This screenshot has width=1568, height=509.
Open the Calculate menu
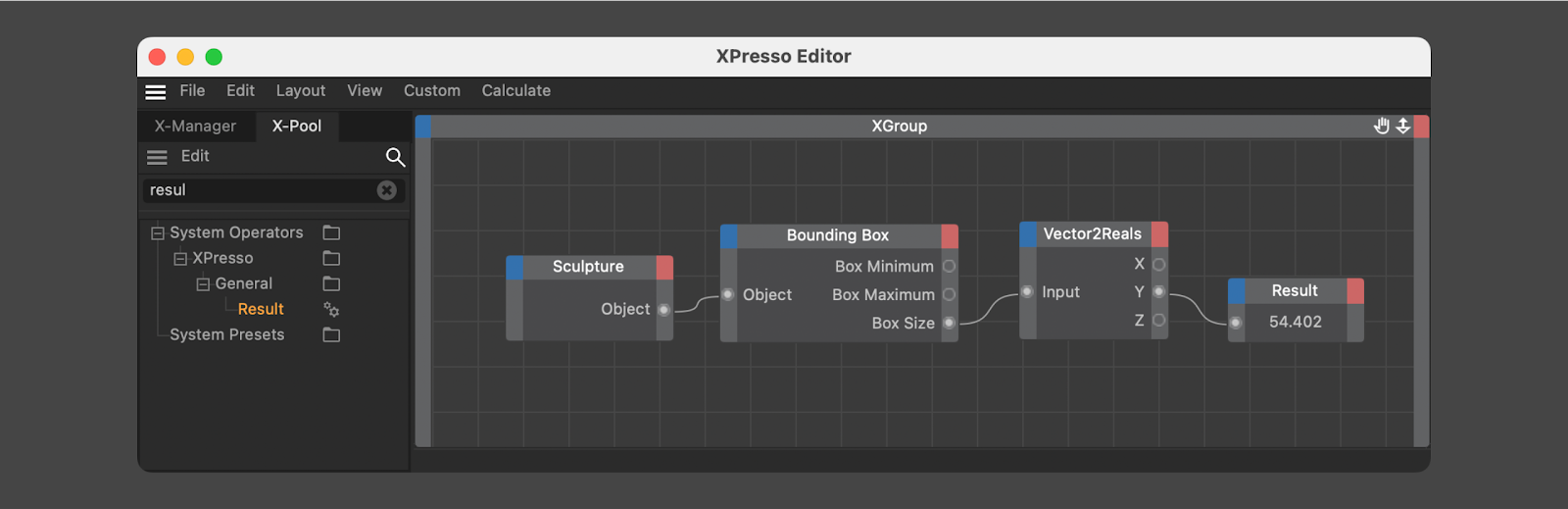click(515, 90)
